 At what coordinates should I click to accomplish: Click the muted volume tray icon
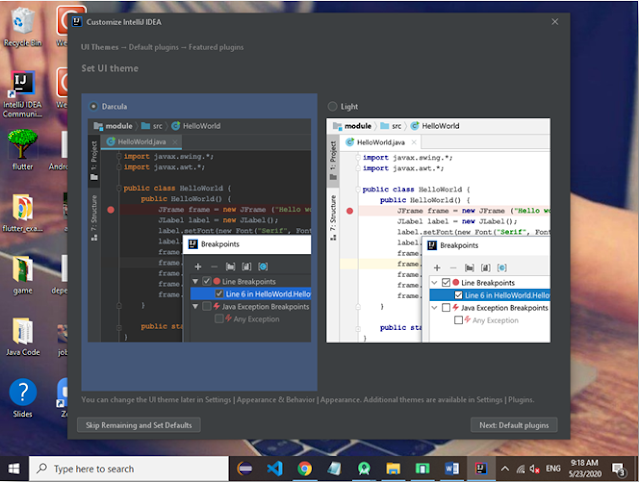tap(534, 469)
